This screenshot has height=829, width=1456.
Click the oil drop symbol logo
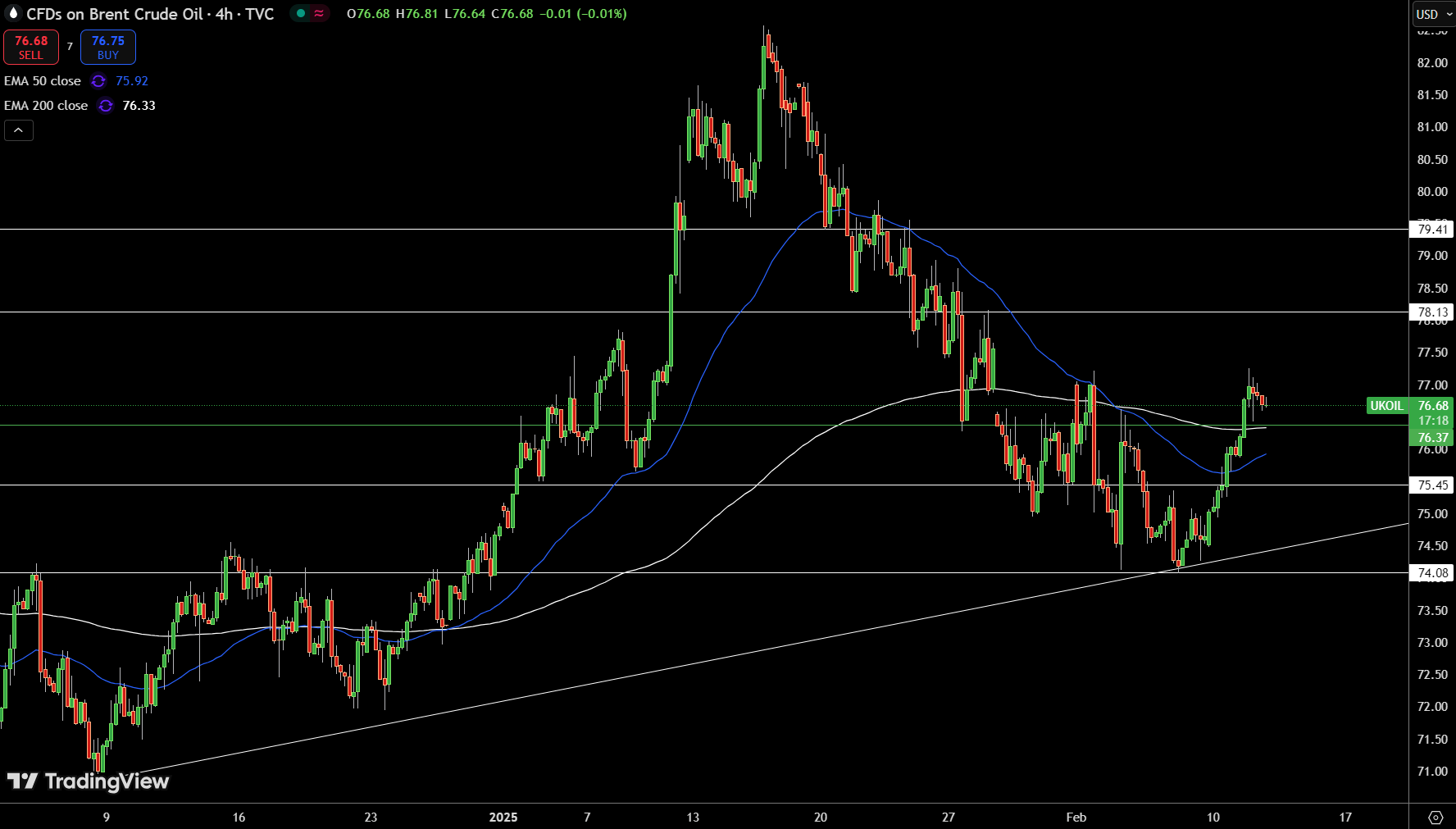13,13
